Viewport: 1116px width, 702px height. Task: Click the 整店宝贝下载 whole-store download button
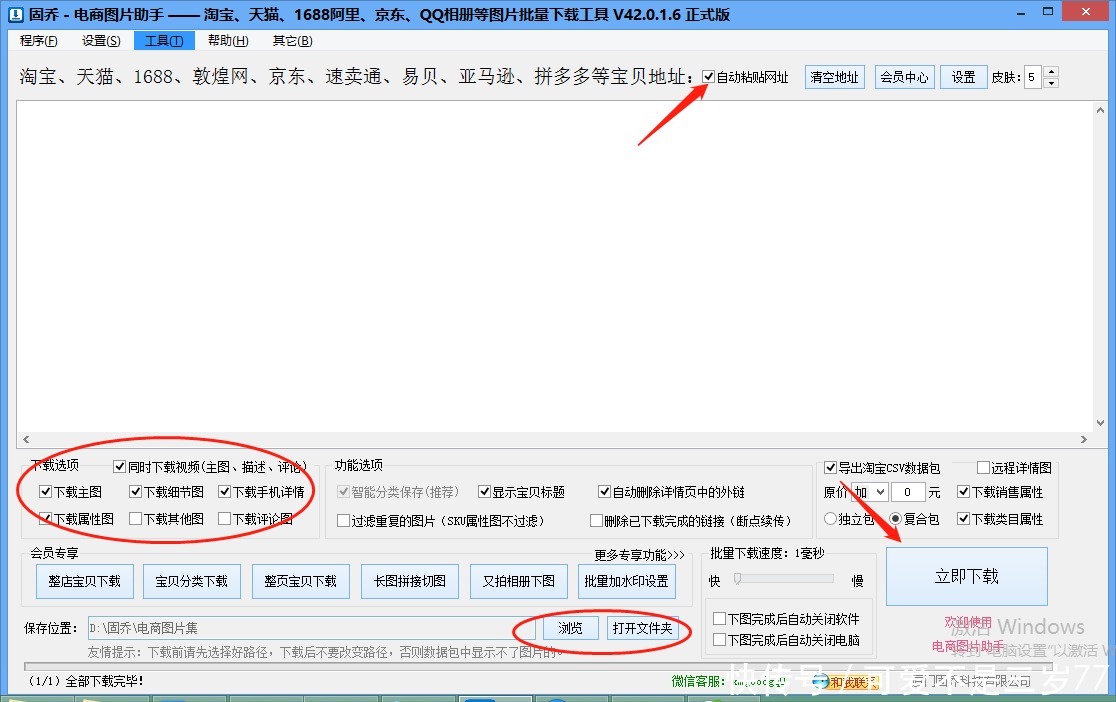point(84,581)
